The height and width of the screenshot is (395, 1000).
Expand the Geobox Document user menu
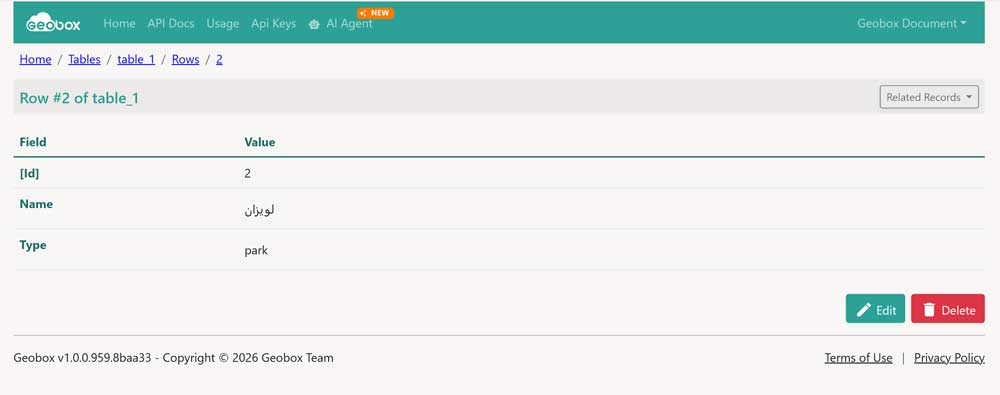point(911,24)
